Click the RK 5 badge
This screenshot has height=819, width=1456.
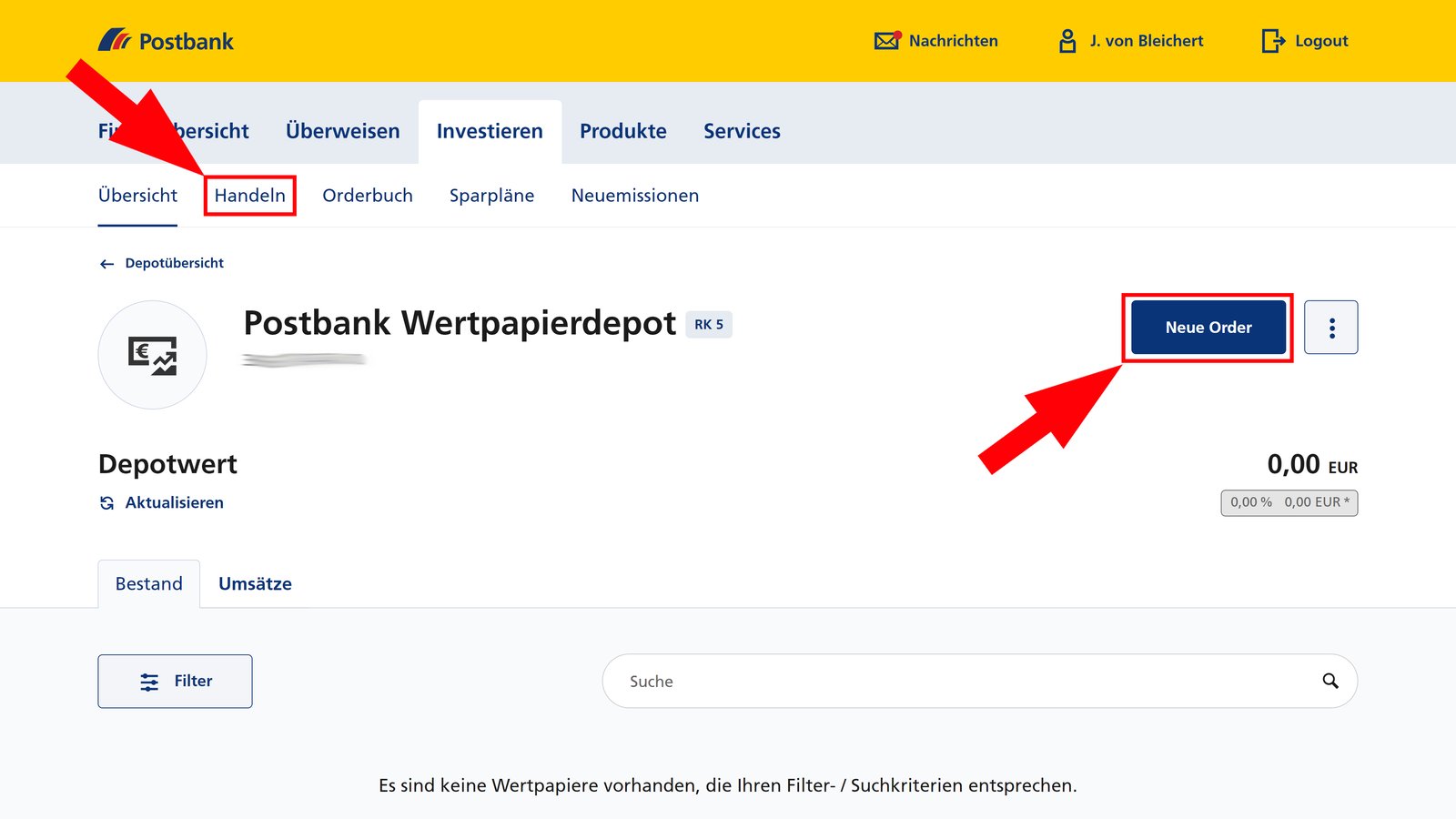point(711,324)
